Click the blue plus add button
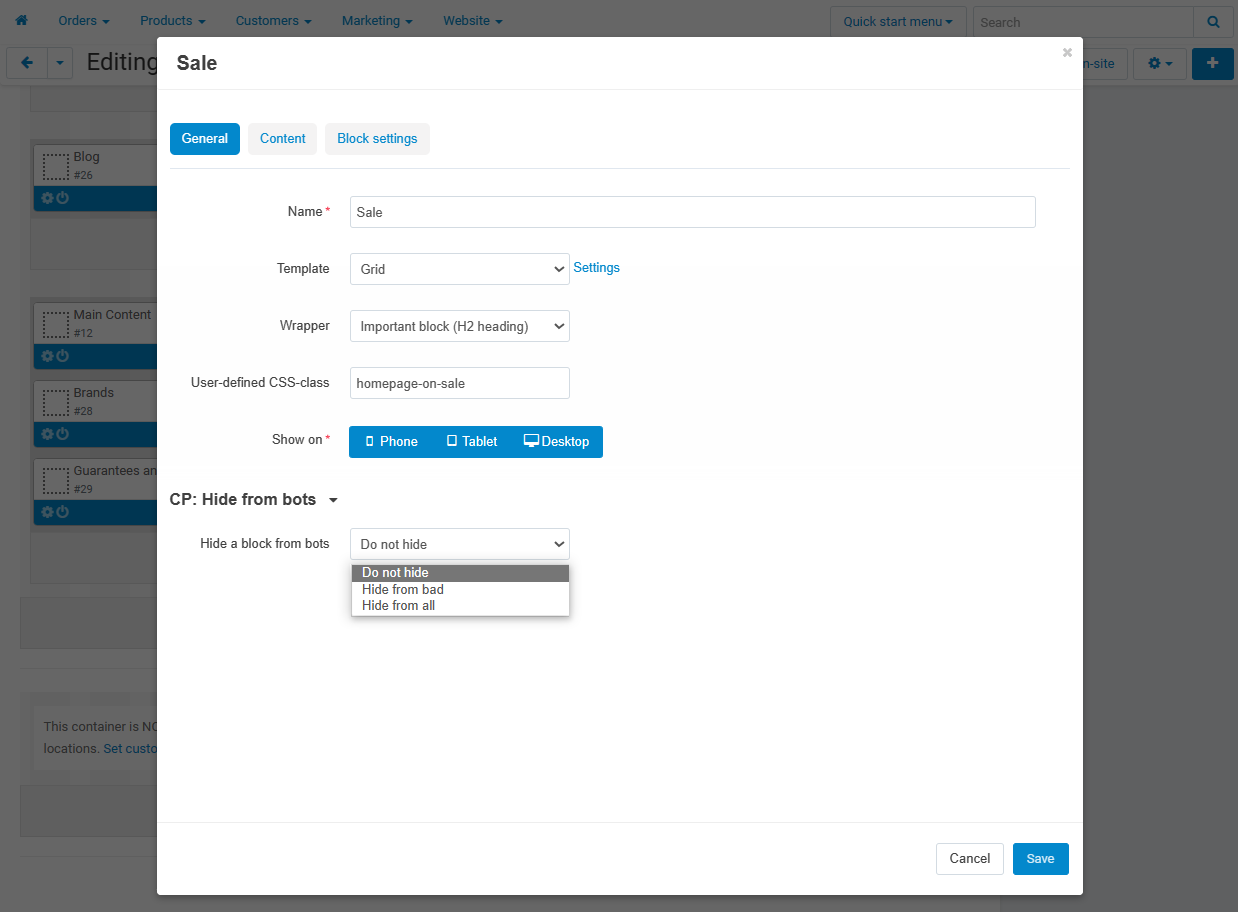Screen dimensions: 1238x912 coord(1213,63)
